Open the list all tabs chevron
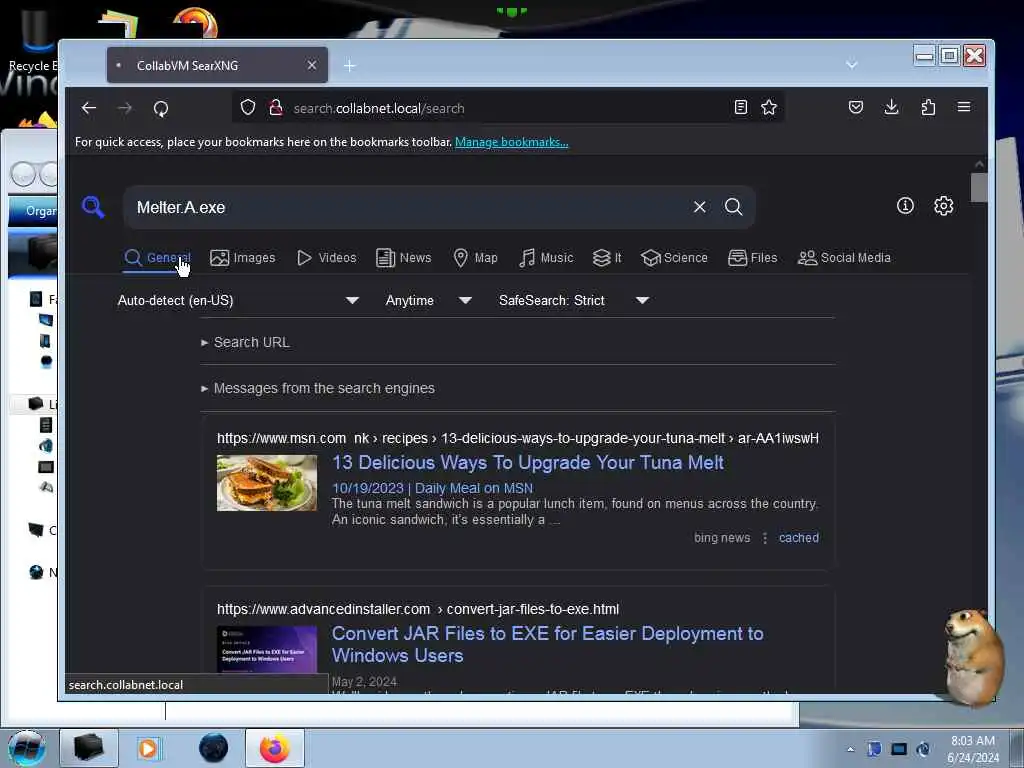Viewport: 1024px width, 768px height. click(852, 65)
